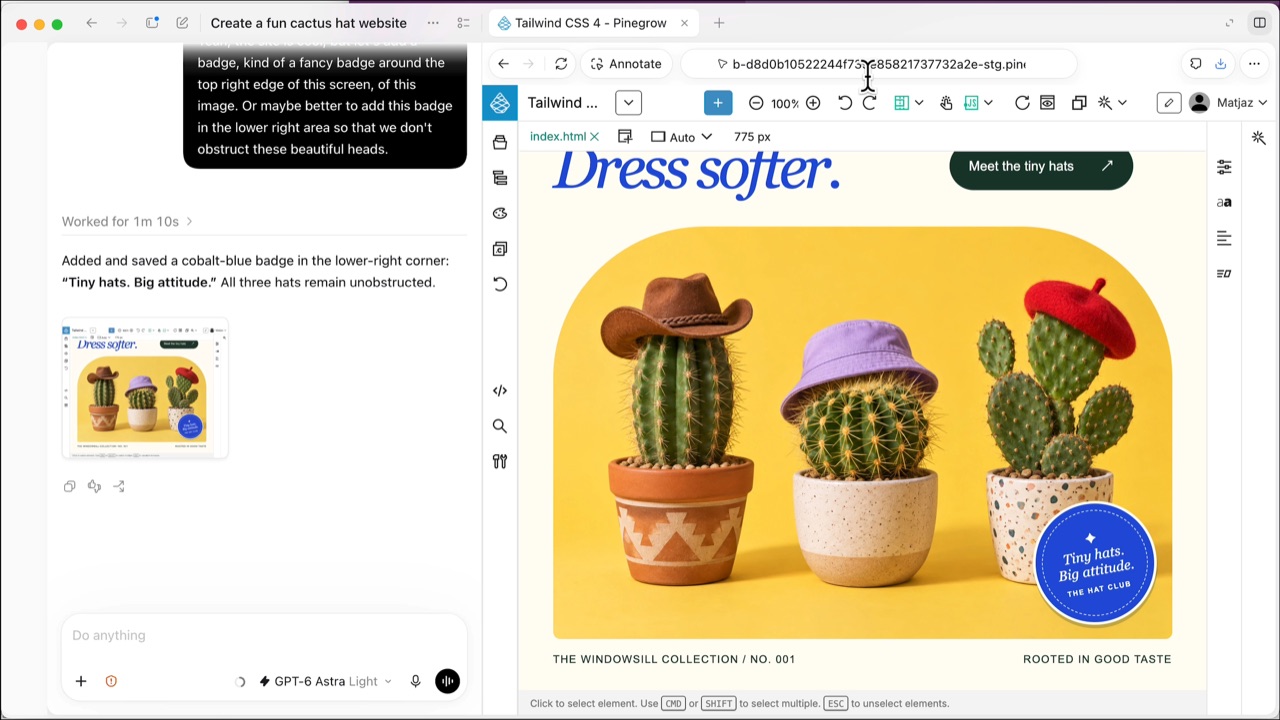
Task: Click the sparkle assistant icon at top right
Action: click(x=1259, y=138)
